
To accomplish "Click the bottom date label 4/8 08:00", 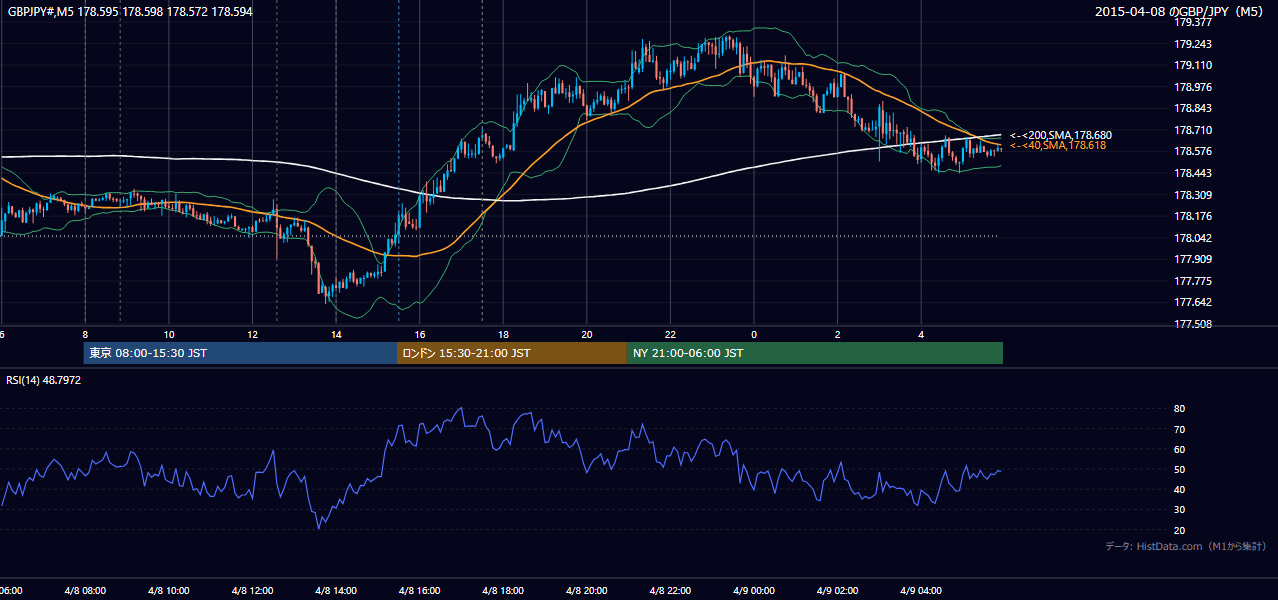I will coord(84,591).
